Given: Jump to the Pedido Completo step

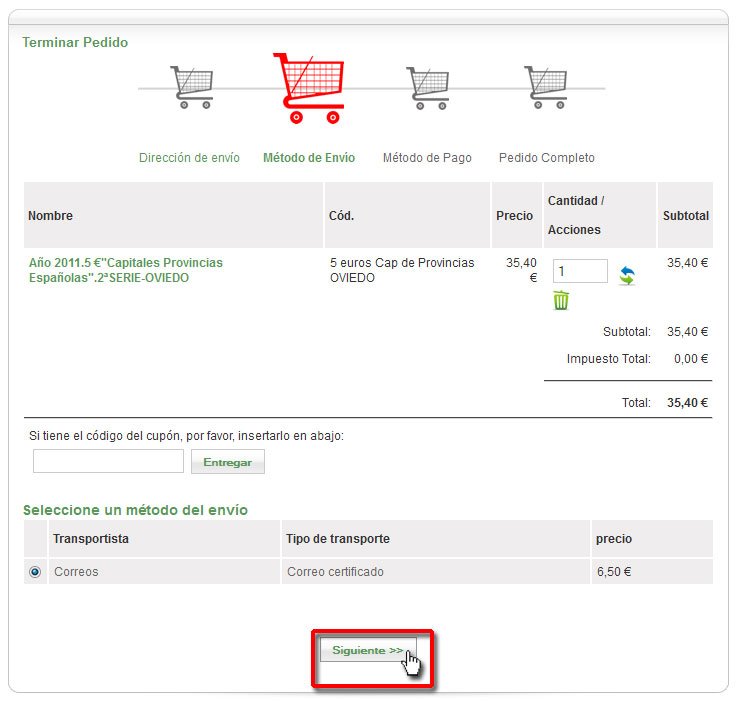Looking at the screenshot, I should point(546,158).
